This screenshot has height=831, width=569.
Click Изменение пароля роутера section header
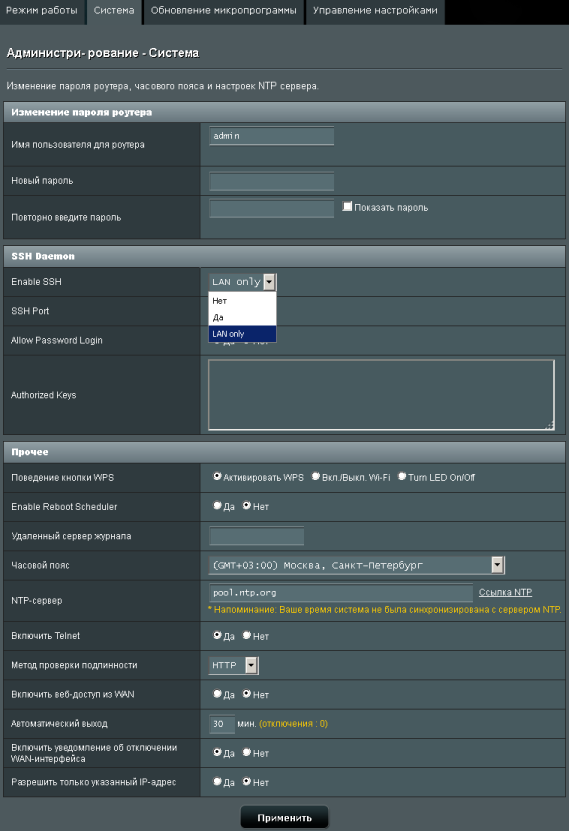point(284,112)
